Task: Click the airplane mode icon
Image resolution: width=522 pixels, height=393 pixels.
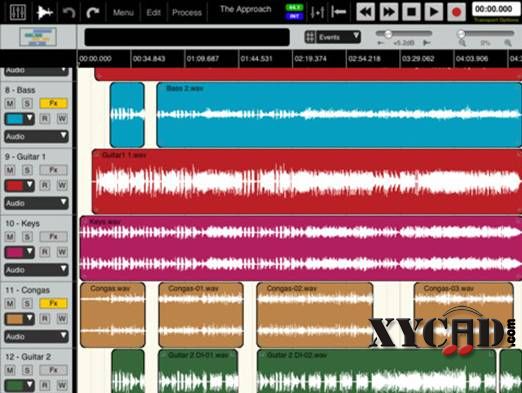Action: (44, 12)
